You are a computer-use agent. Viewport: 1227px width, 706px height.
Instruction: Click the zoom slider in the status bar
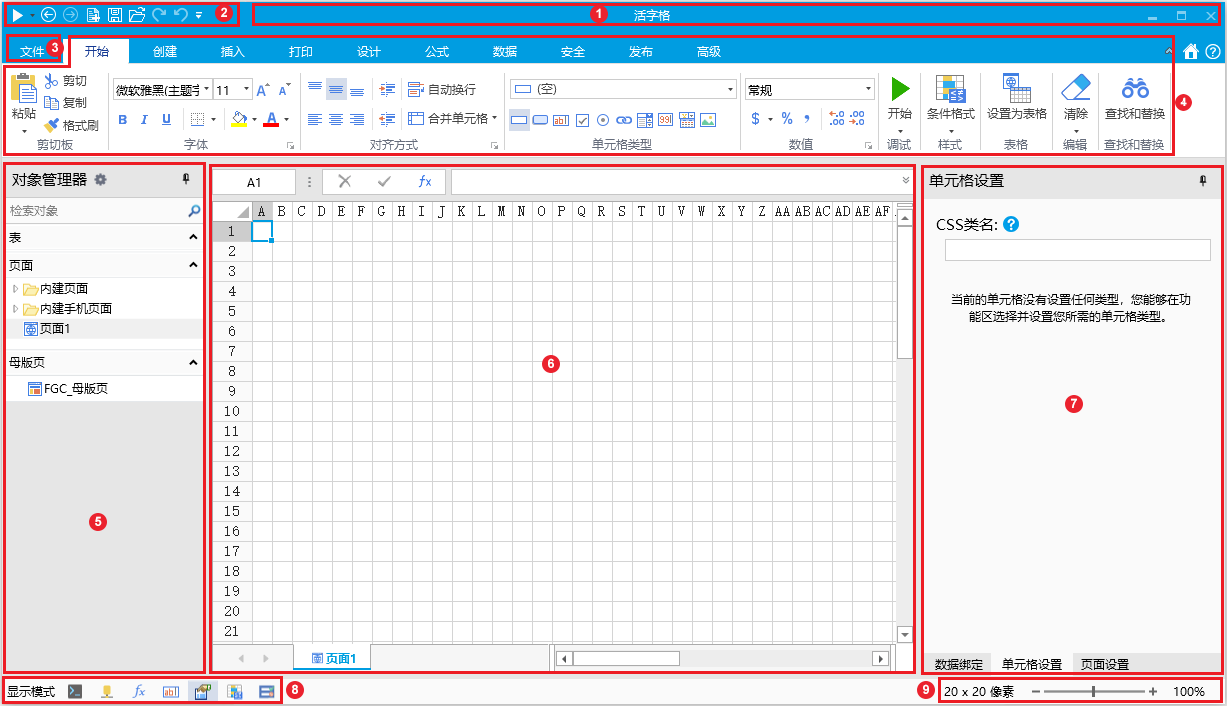(x=1093, y=691)
